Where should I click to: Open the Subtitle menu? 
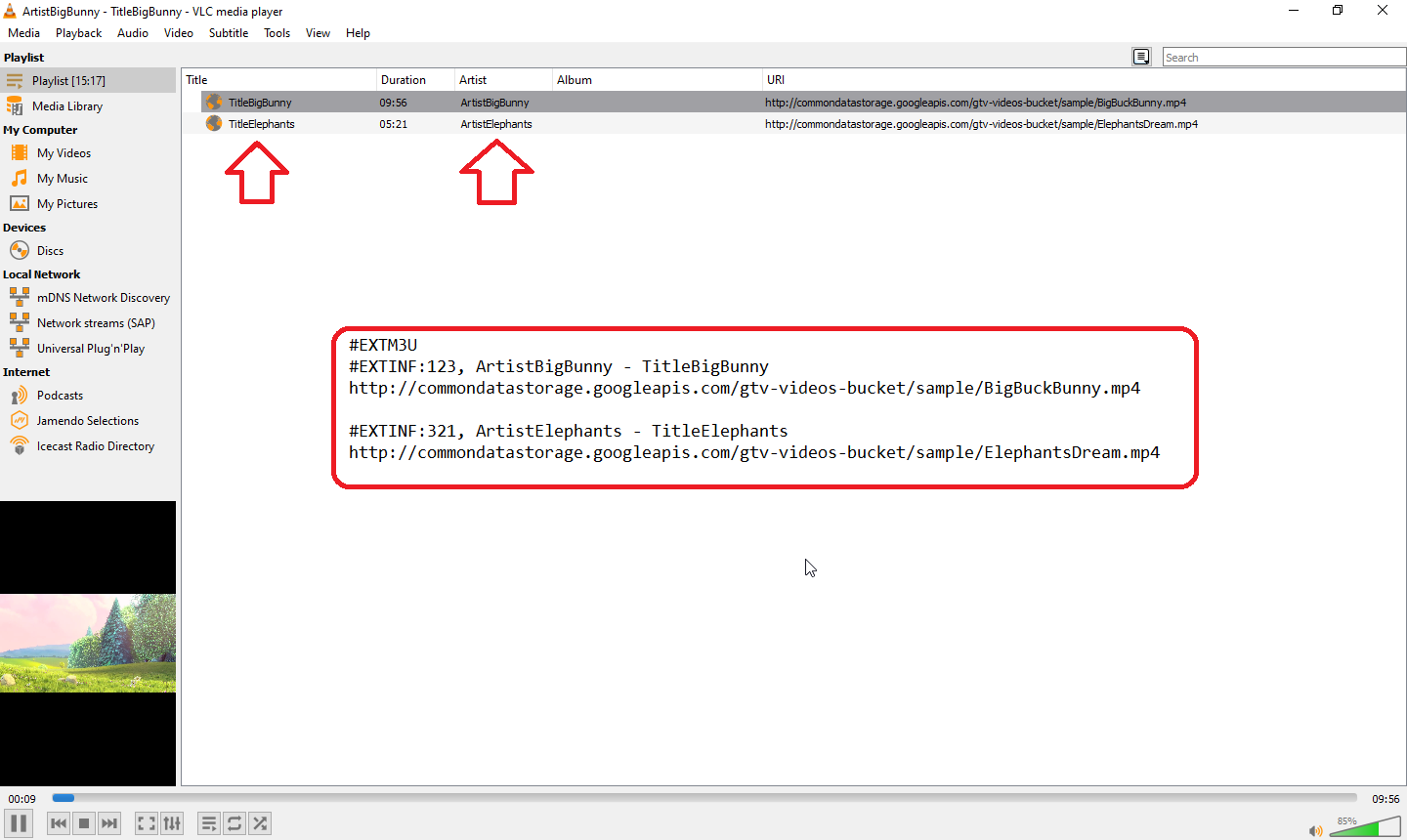click(229, 33)
